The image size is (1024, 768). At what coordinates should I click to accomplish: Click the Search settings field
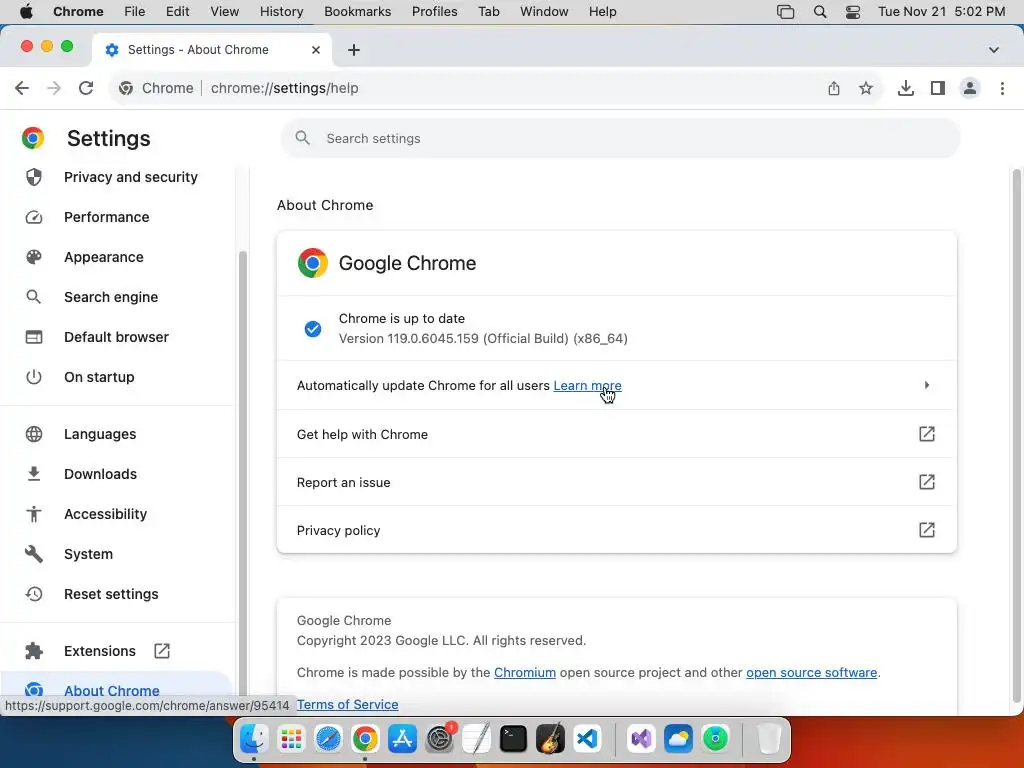(620, 138)
